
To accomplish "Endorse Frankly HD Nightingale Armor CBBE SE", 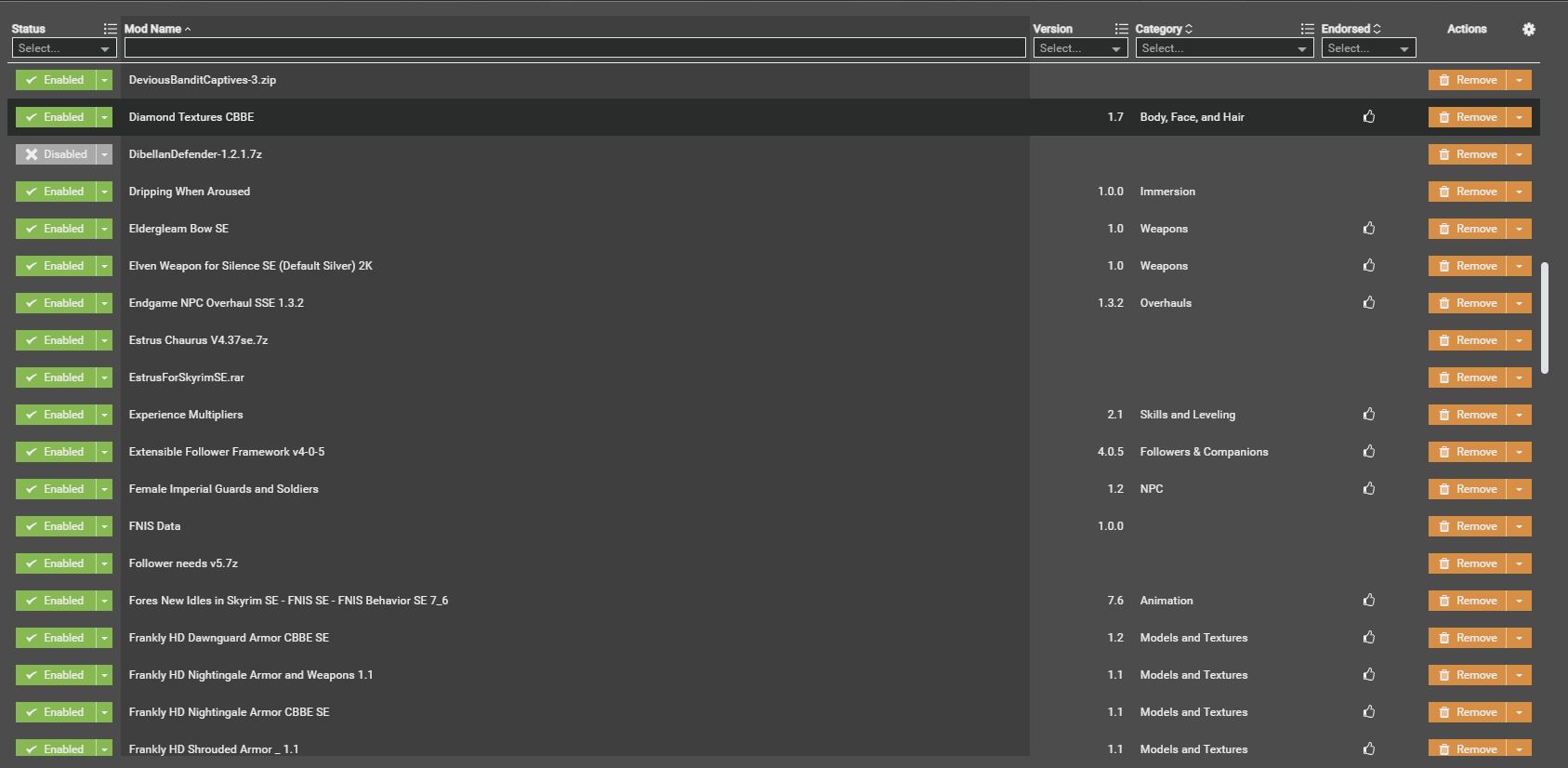I will point(1369,712).
